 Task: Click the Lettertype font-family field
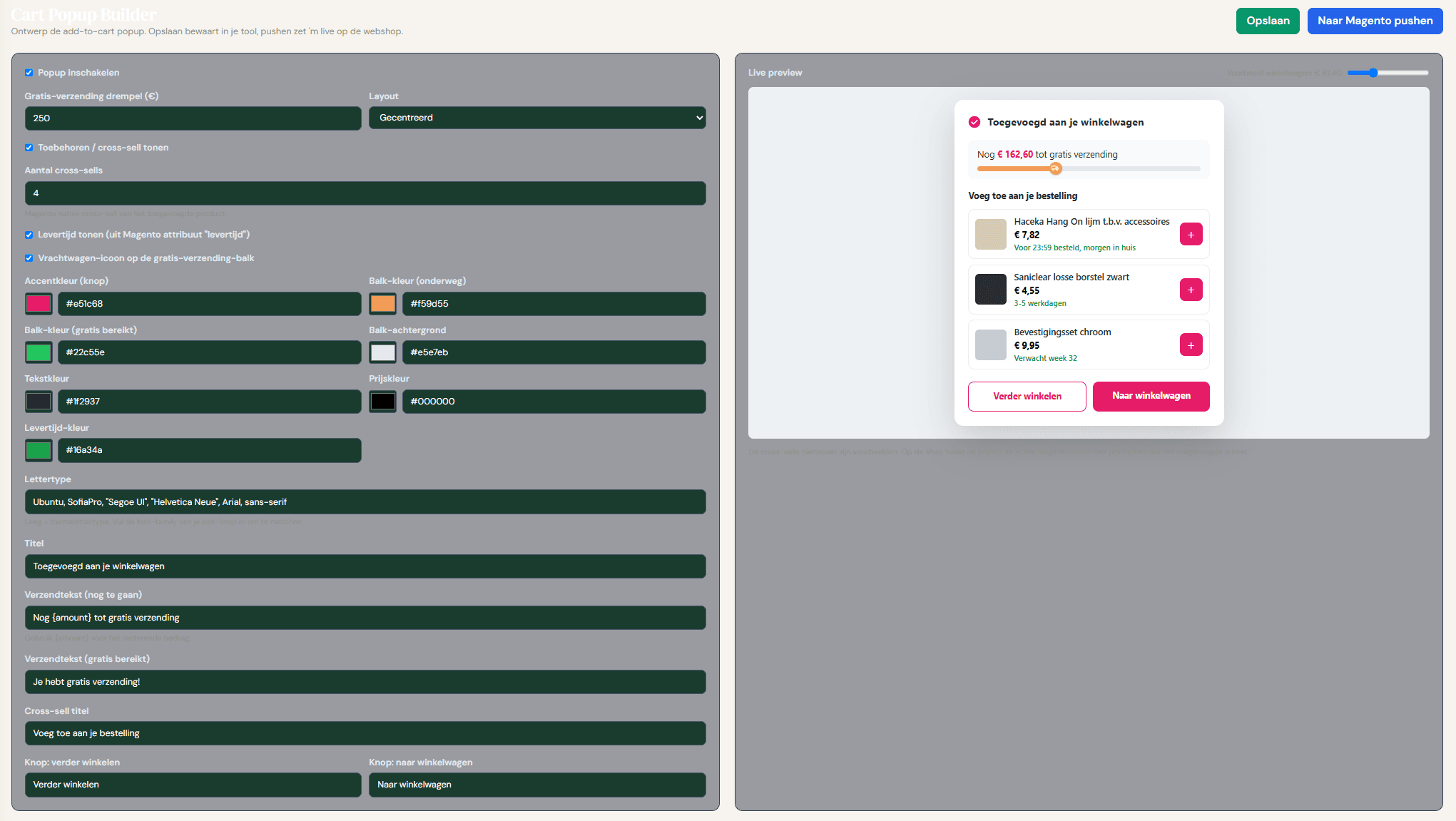tap(365, 502)
